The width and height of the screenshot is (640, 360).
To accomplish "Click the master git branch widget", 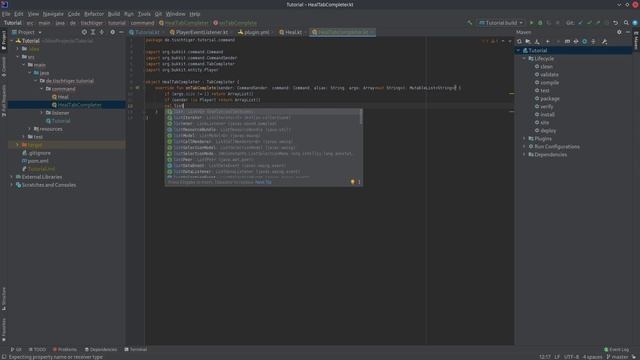I will click(x=618, y=357).
